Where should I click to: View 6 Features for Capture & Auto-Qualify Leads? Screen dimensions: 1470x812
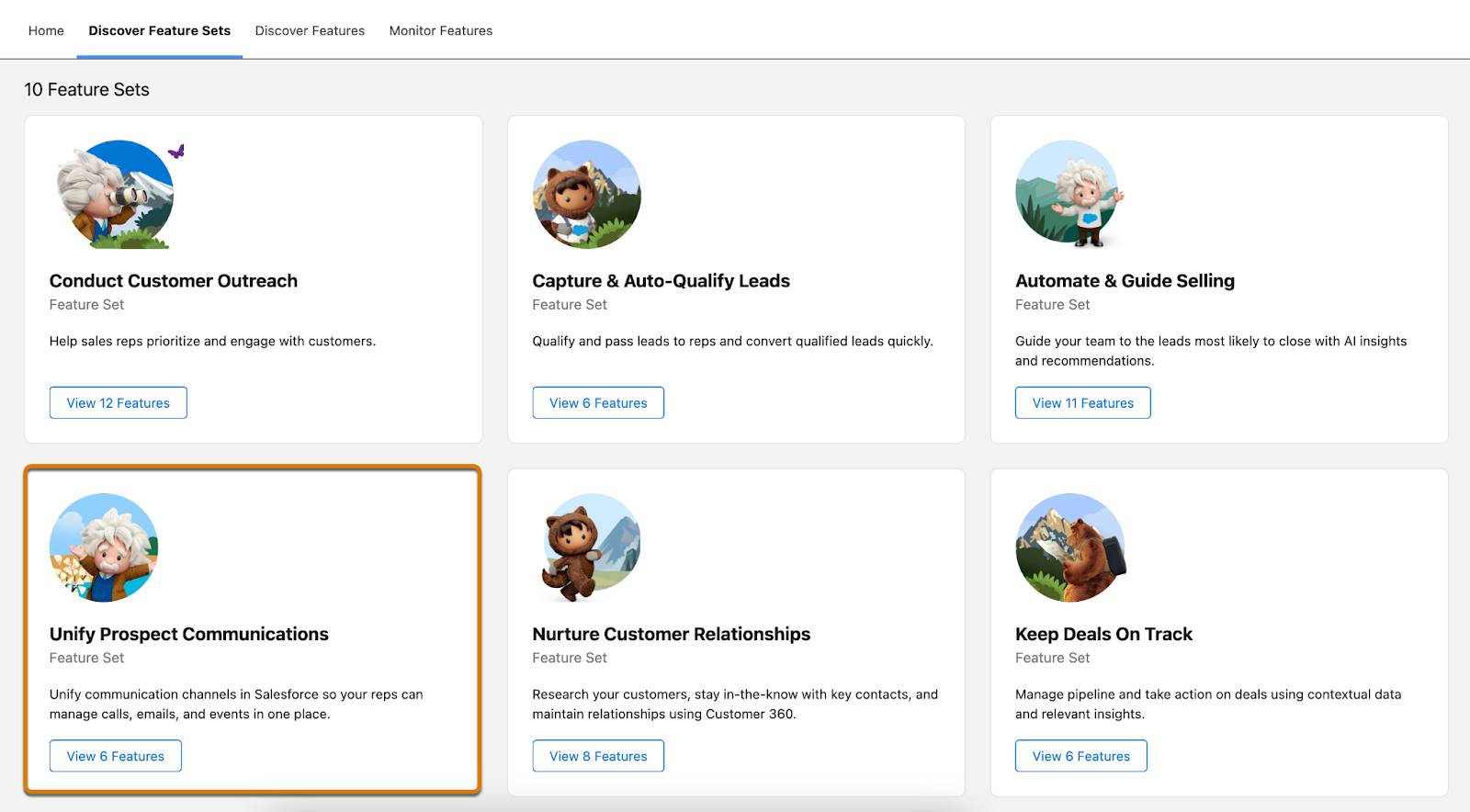coord(598,402)
